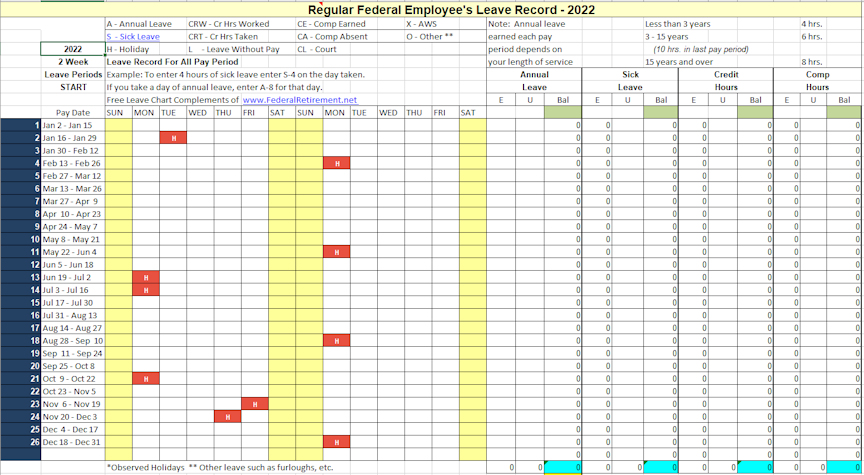The width and height of the screenshot is (864, 475).
Task: Click row number 26 header
Action: 21,442
